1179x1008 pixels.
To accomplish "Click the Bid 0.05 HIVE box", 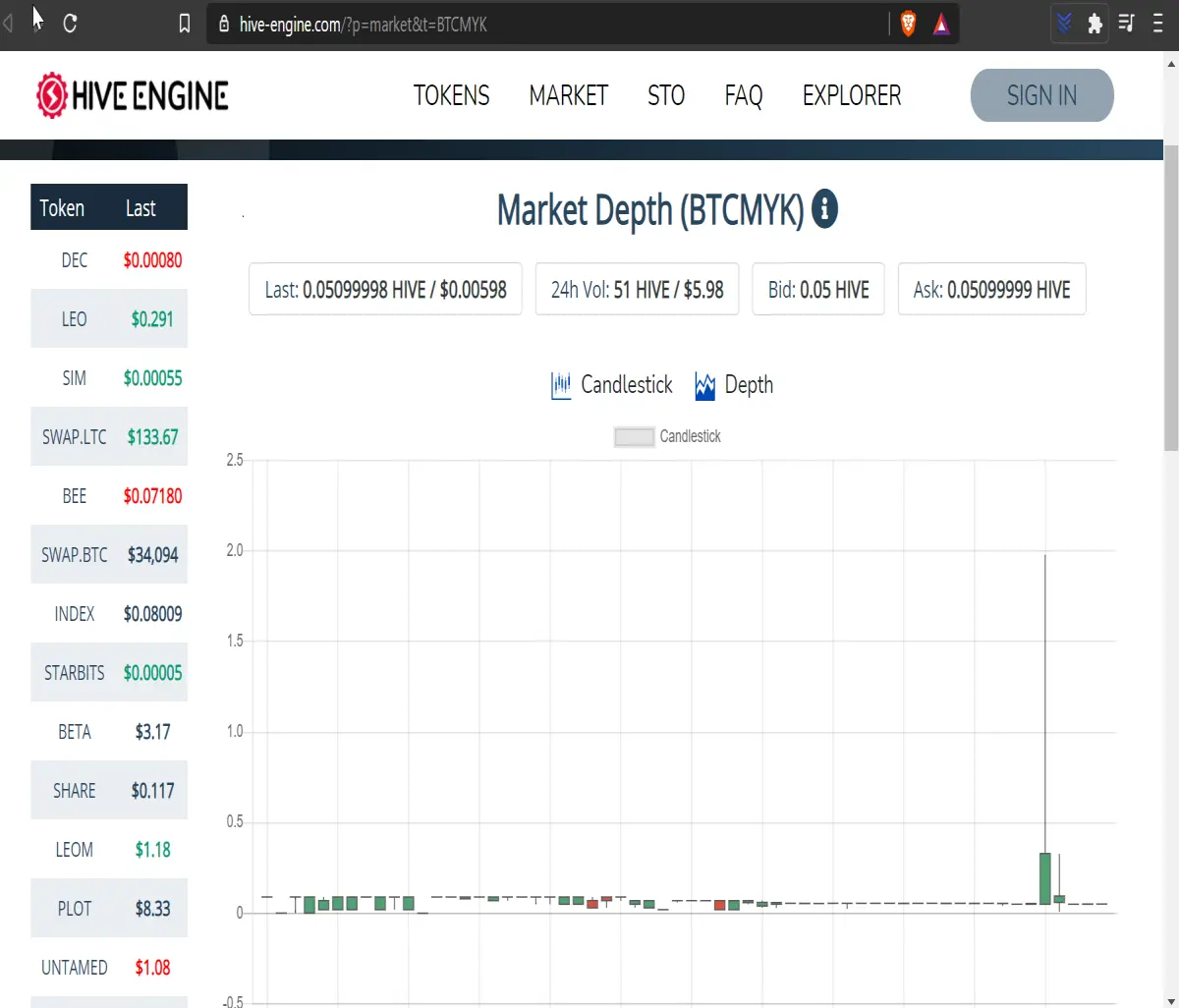I will (x=818, y=289).
